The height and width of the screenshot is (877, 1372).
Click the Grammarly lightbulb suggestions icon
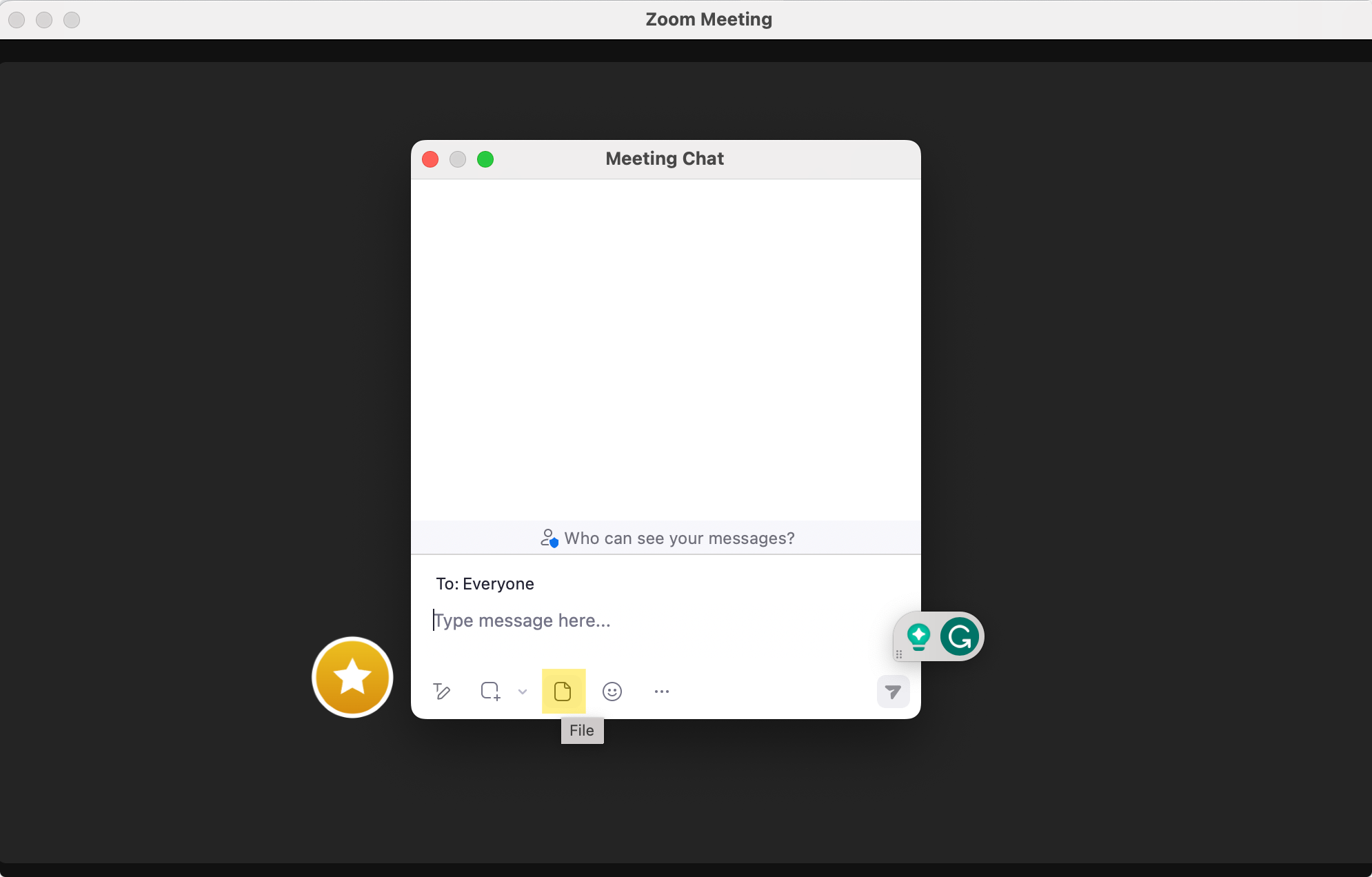click(918, 636)
